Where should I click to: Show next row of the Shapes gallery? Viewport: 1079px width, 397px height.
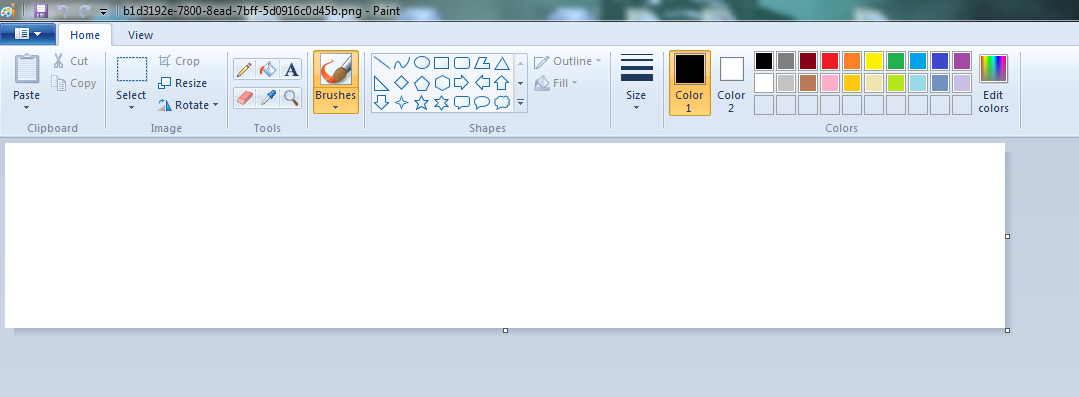[x=521, y=83]
